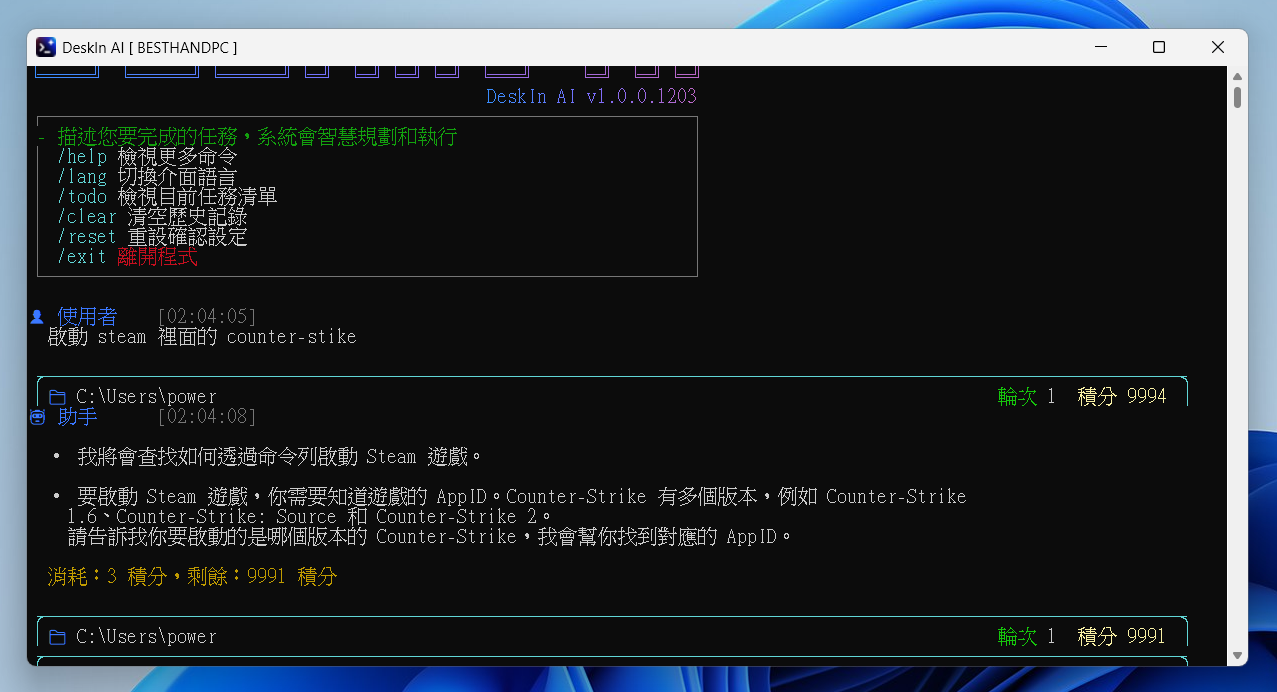Screen dimensions: 1277x692
Task: Click the line starting 1.6、Counter-Strike: Source
Action: pos(309,517)
